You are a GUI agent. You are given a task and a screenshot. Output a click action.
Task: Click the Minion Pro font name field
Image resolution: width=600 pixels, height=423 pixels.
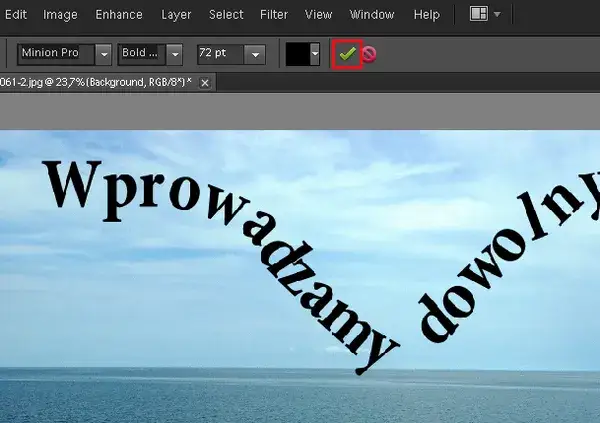point(56,54)
